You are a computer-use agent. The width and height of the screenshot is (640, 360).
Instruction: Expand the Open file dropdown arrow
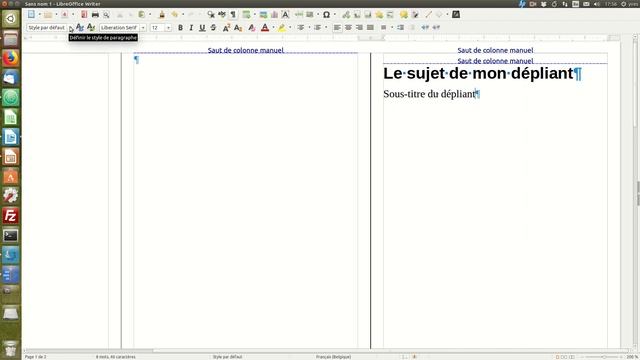pos(56,15)
